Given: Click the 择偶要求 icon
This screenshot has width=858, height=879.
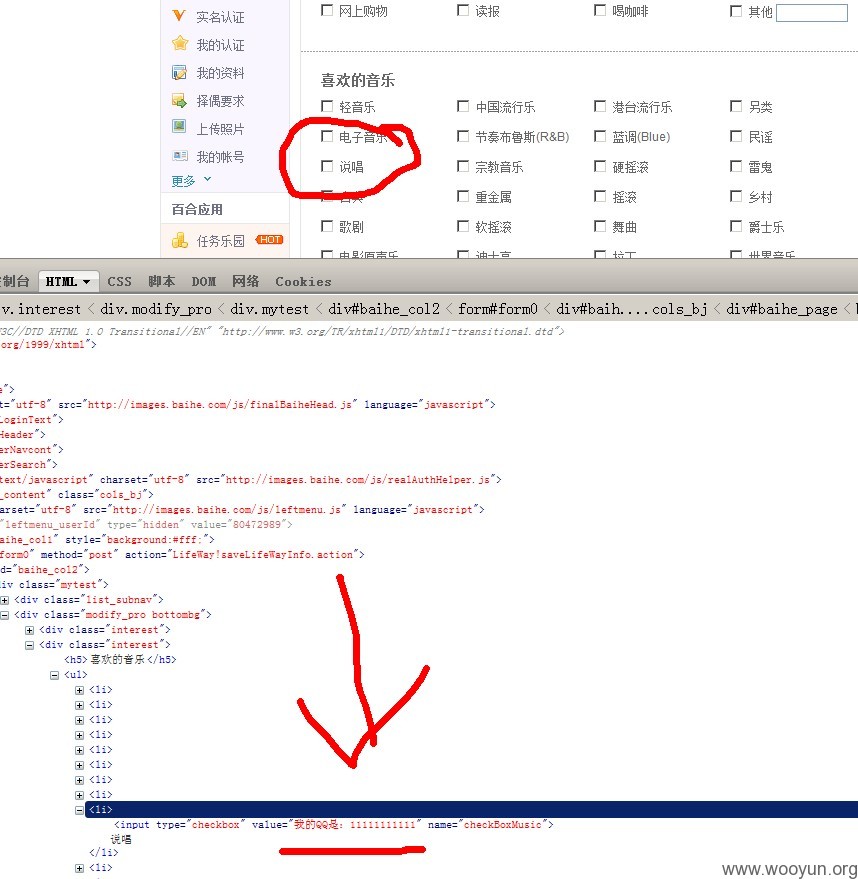Looking at the screenshot, I should 179,100.
